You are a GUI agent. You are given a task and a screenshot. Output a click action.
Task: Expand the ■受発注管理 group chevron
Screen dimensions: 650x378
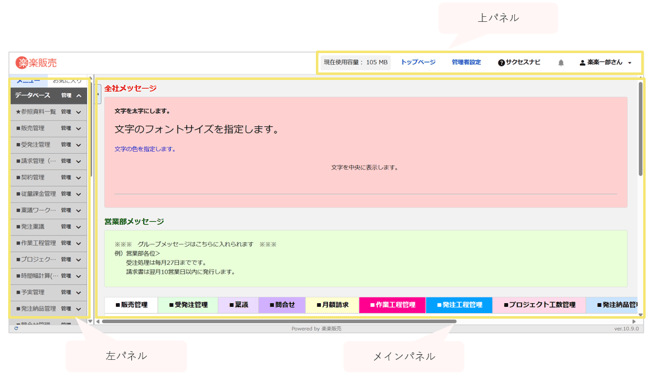click(x=79, y=145)
